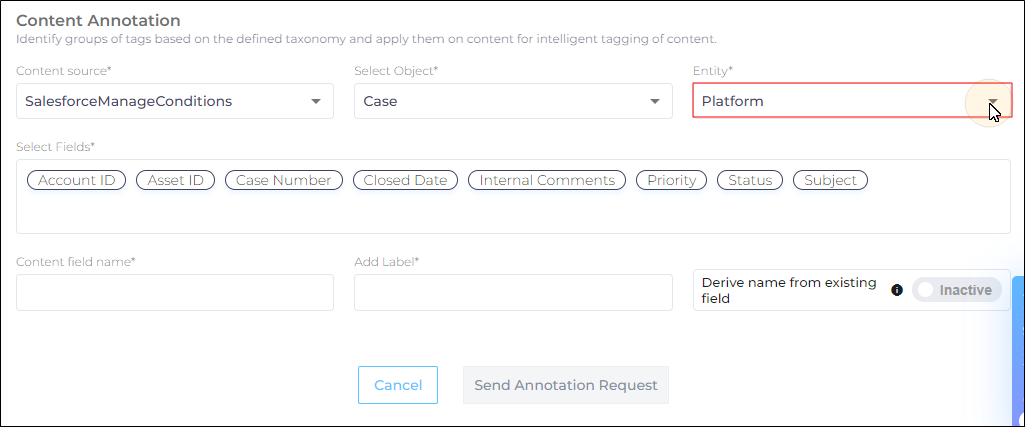
Task: Click the info icon beside Derive name
Action: coord(897,290)
